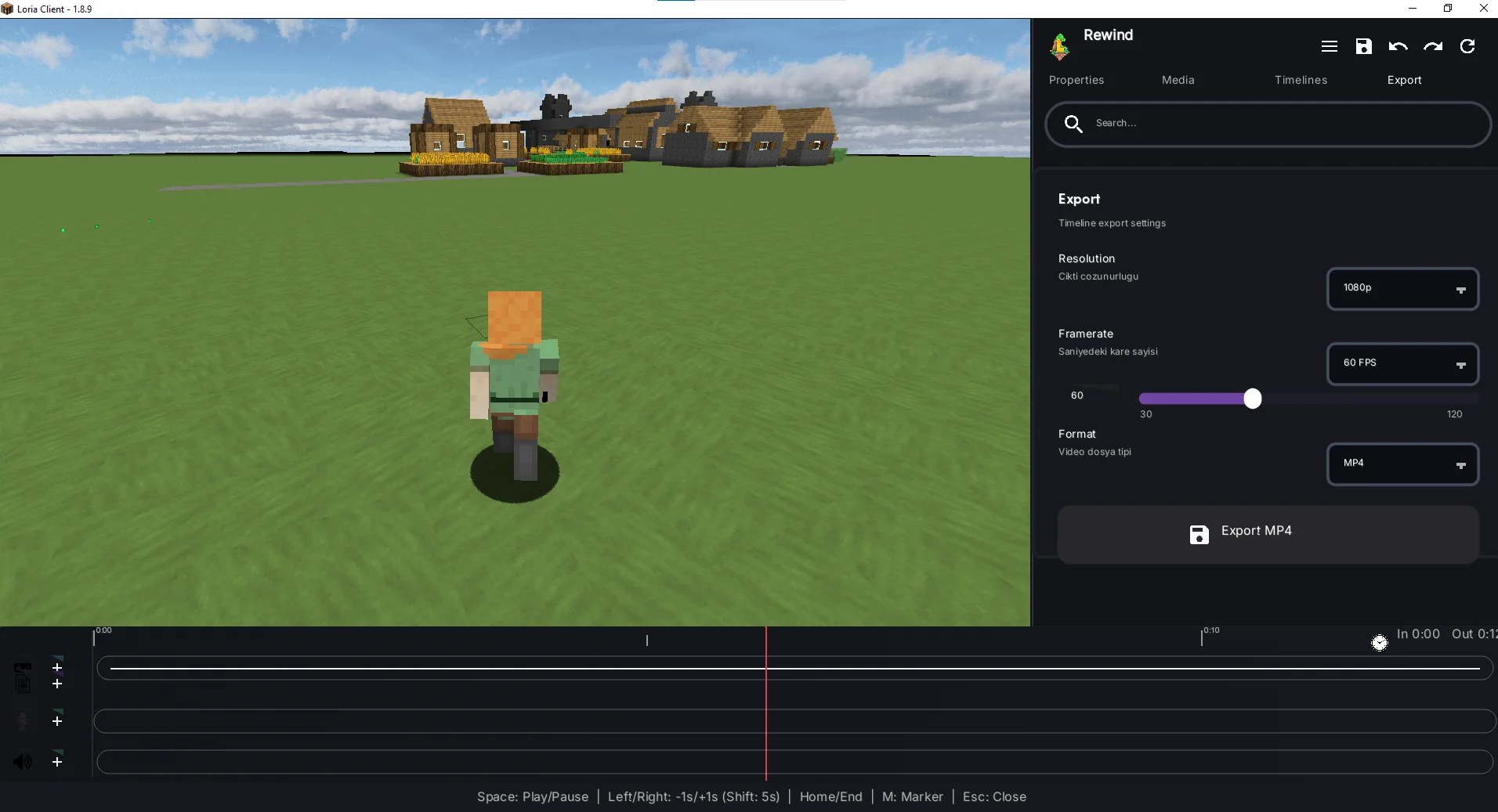This screenshot has width=1498, height=812.
Task: Click the save floppy icon in header
Action: pos(1363,46)
